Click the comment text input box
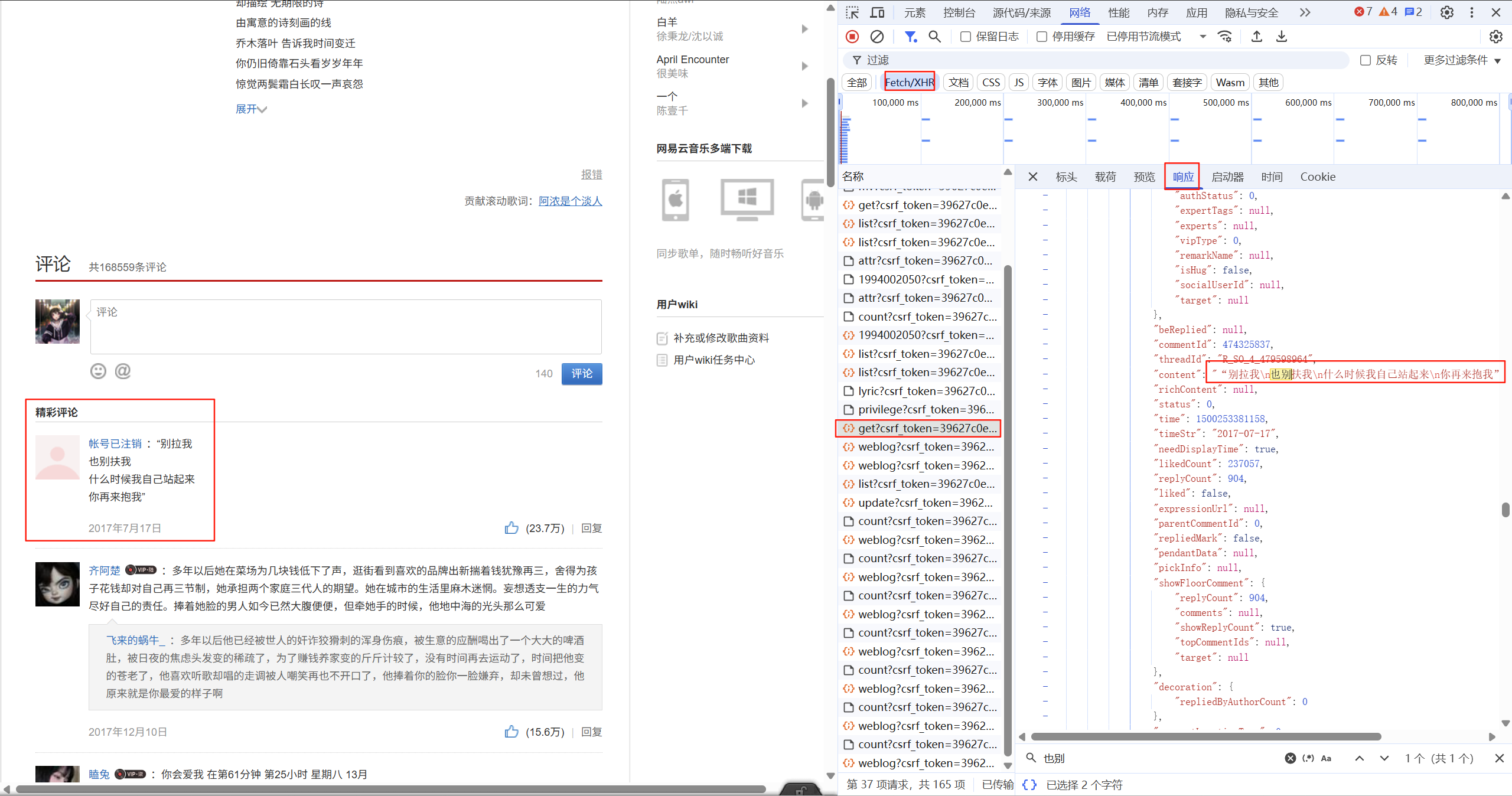The height and width of the screenshot is (796, 1512). pos(346,327)
